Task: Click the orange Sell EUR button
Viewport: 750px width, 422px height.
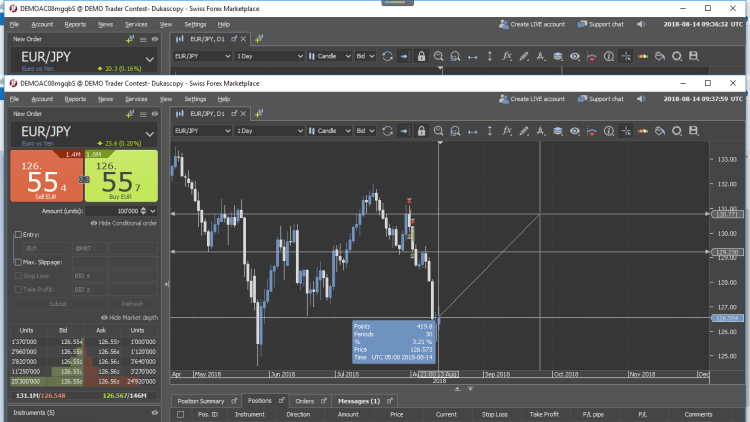Action: click(46, 176)
